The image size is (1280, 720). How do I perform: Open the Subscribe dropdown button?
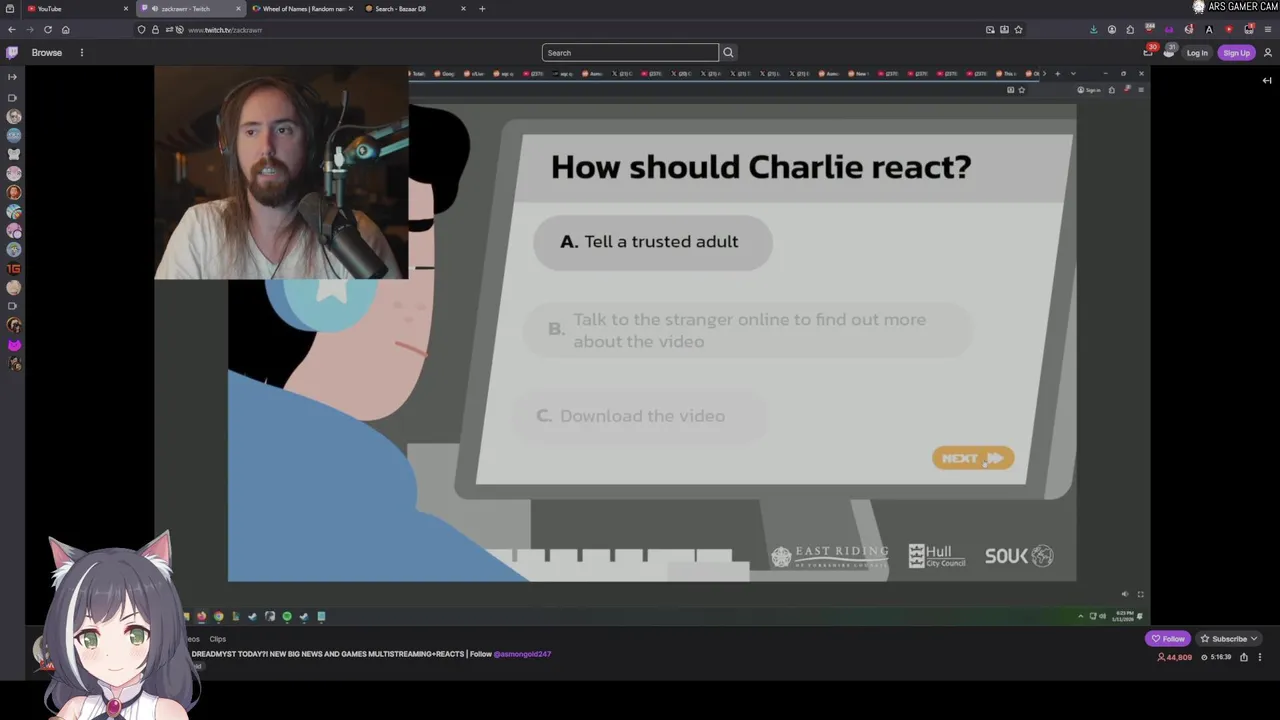pos(1229,639)
